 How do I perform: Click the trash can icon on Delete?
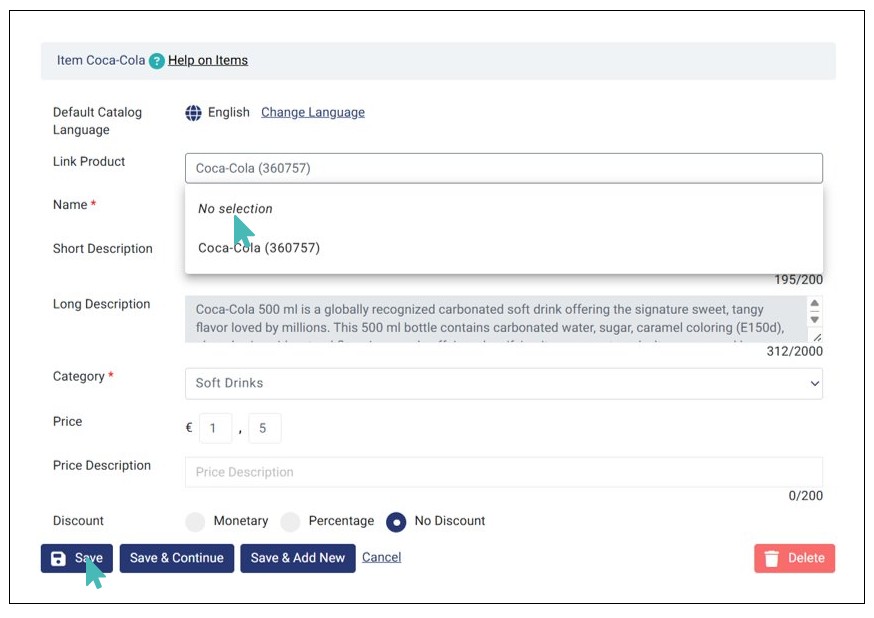[x=771, y=558]
